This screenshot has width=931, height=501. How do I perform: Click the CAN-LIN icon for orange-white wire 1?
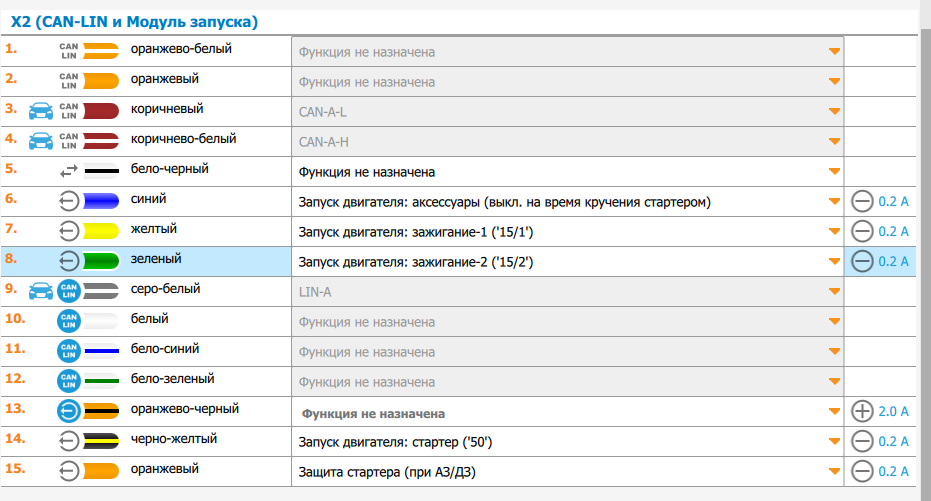coord(68,51)
